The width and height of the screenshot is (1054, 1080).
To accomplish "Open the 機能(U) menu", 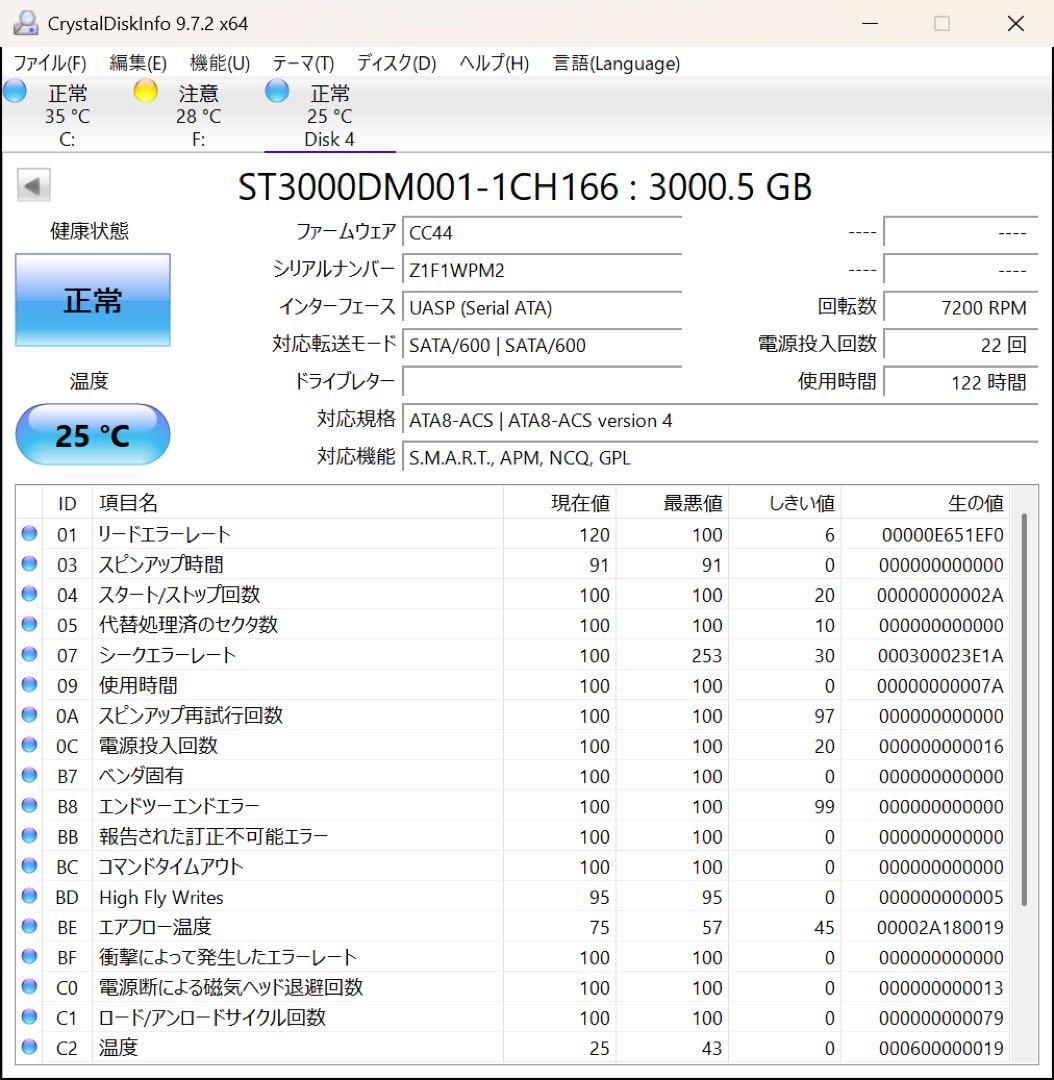I will coord(220,63).
